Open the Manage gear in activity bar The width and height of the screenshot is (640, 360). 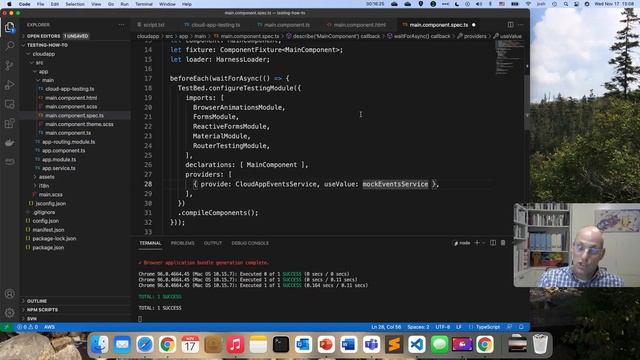(9, 313)
